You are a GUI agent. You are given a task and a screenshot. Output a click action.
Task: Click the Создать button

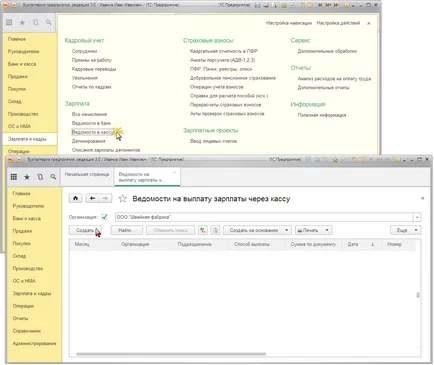85,230
